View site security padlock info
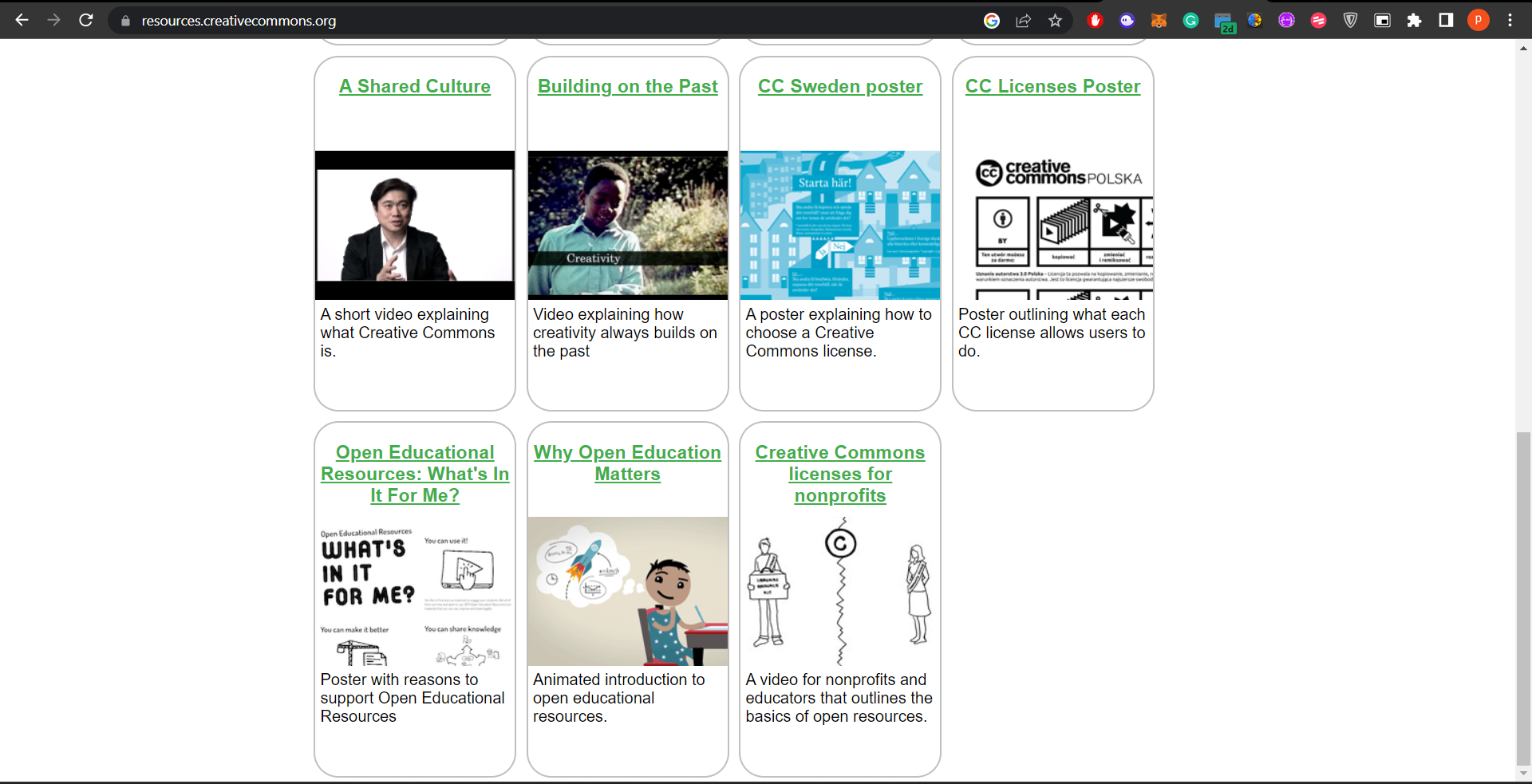The height and width of the screenshot is (784, 1532). click(125, 21)
